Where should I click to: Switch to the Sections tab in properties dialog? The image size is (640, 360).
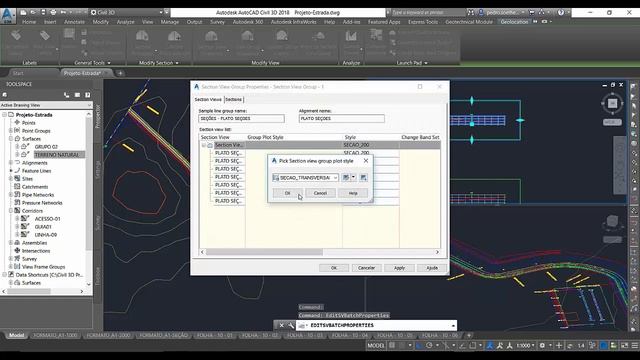[233, 100]
